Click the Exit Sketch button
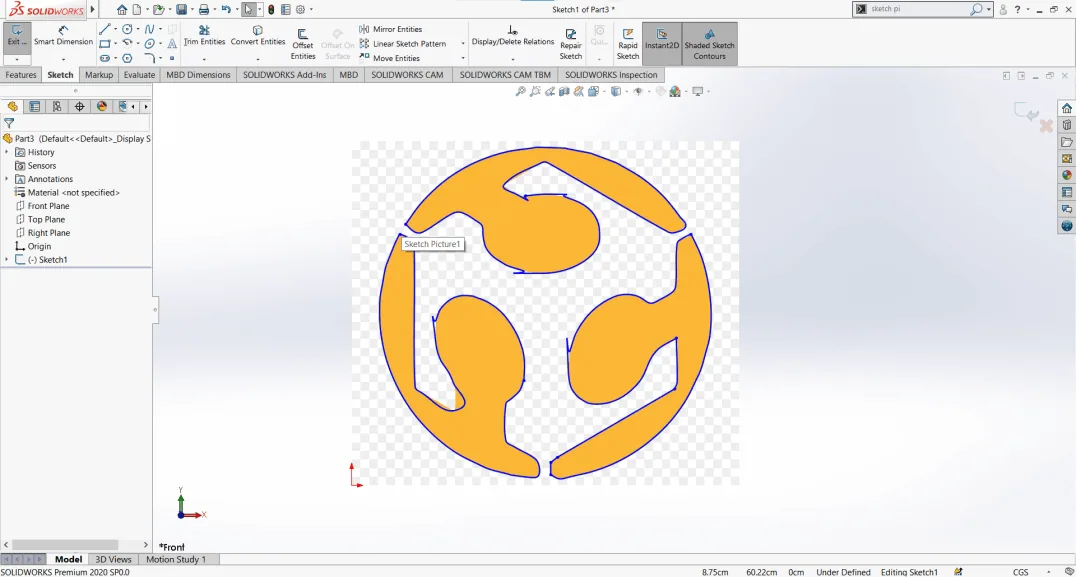This screenshot has width=1076, height=577. [16, 37]
